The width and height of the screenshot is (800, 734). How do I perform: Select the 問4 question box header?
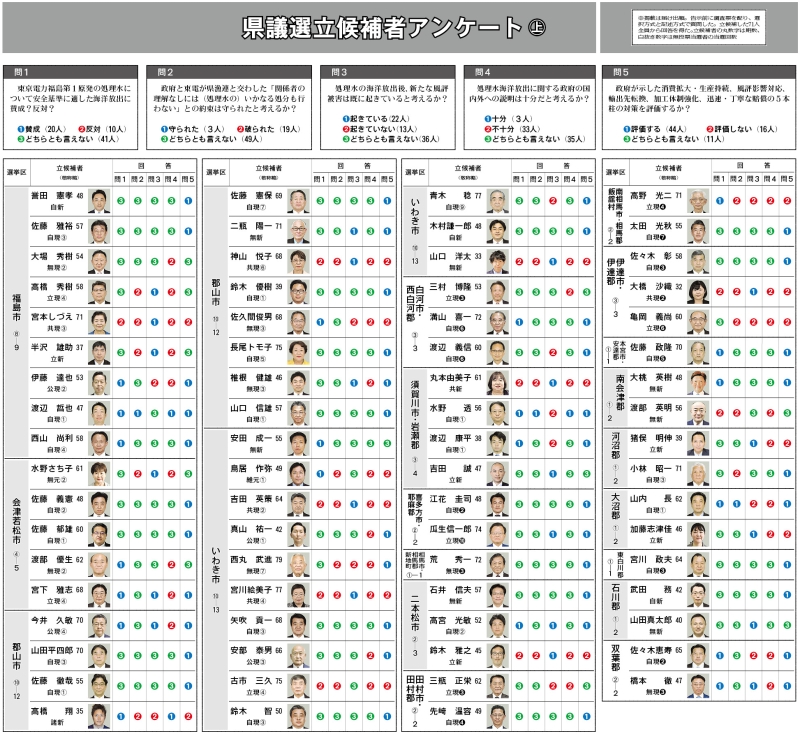pos(530,72)
